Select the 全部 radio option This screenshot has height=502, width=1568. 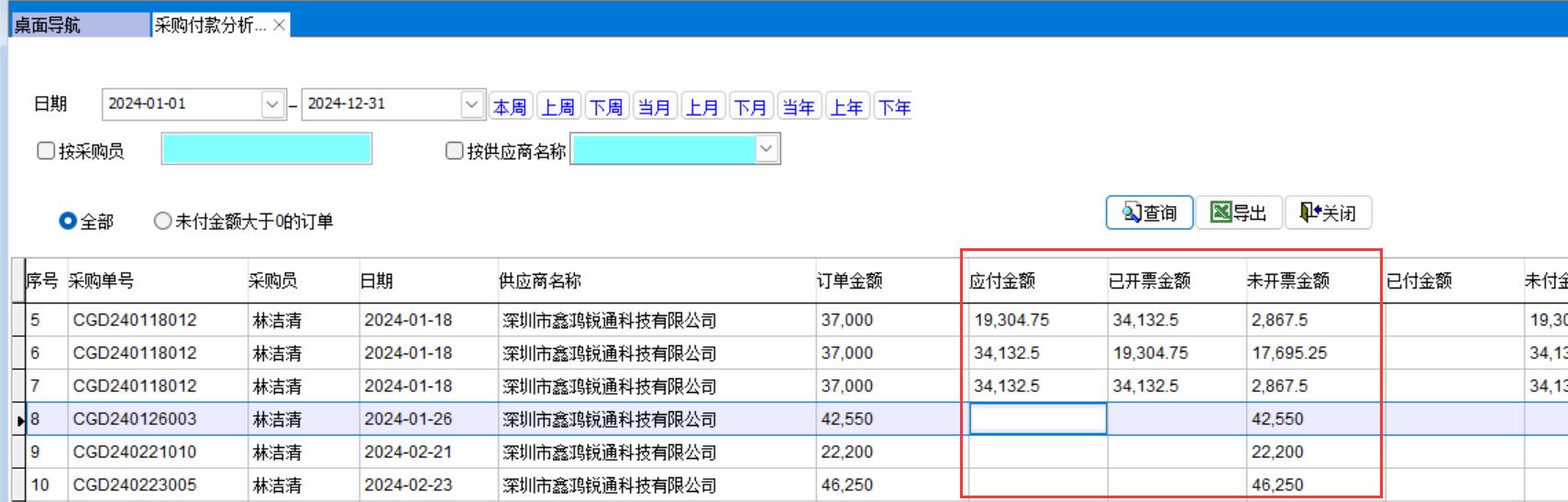(x=68, y=221)
